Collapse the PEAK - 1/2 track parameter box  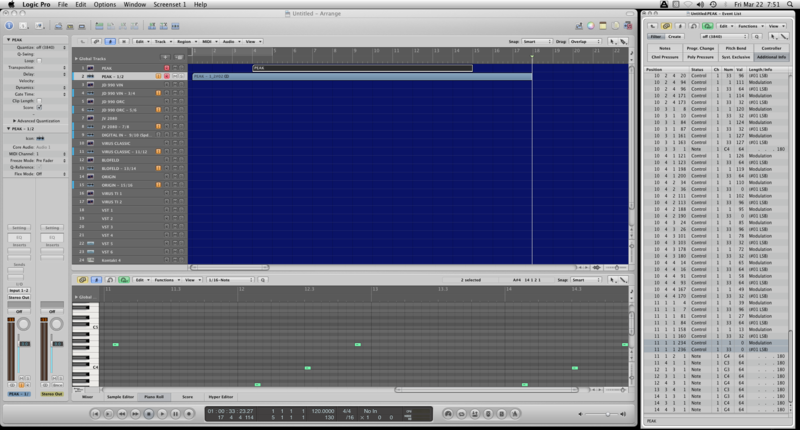point(8,129)
